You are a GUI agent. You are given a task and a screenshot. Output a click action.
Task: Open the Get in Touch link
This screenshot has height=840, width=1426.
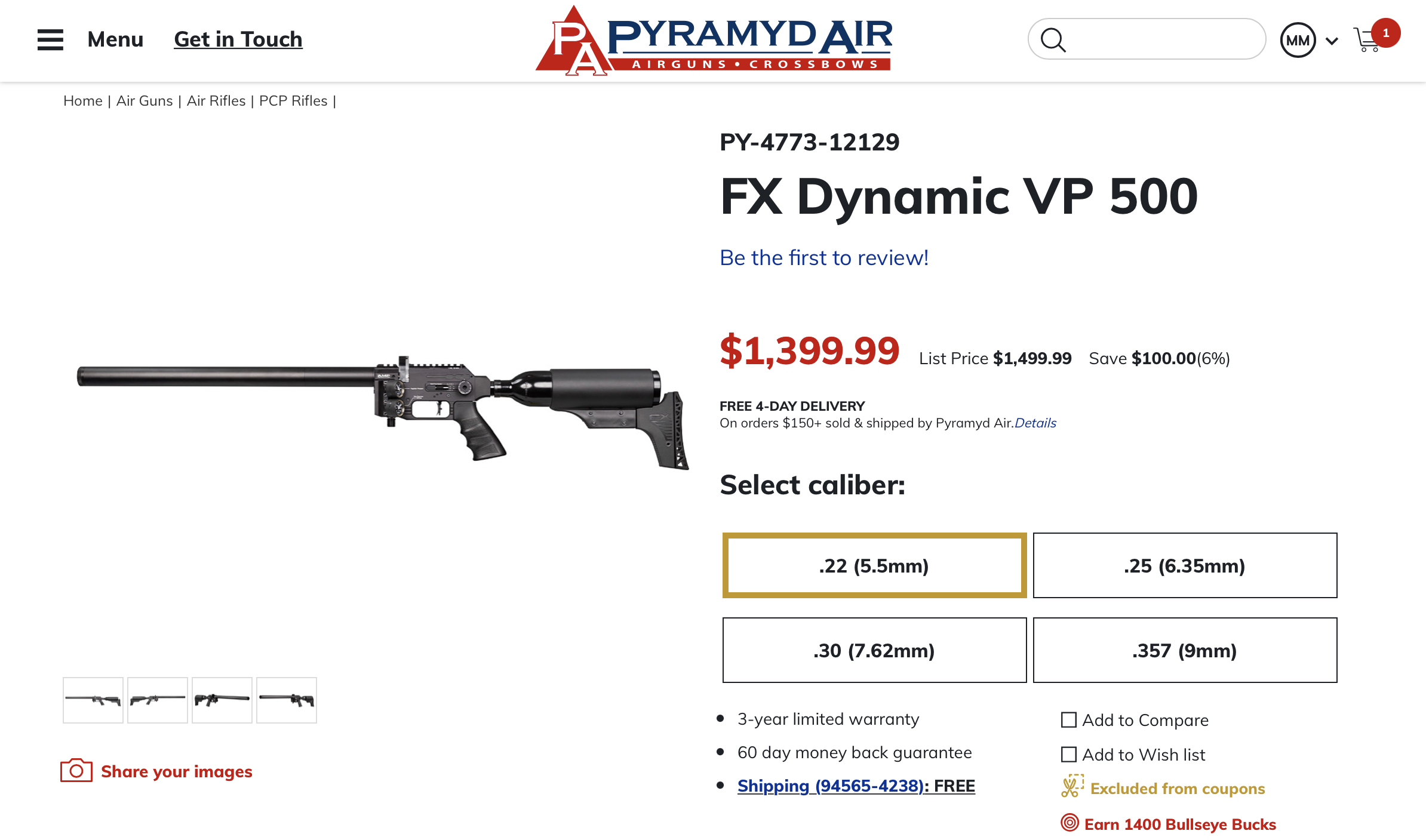tap(238, 39)
